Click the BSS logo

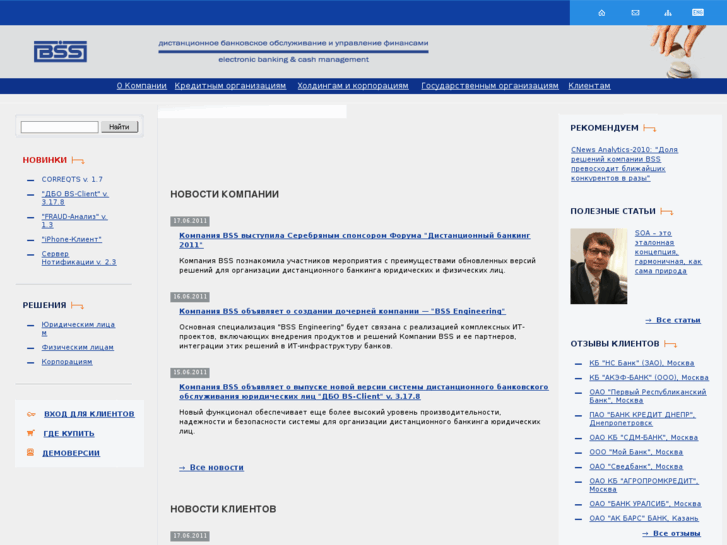click(x=60, y=51)
